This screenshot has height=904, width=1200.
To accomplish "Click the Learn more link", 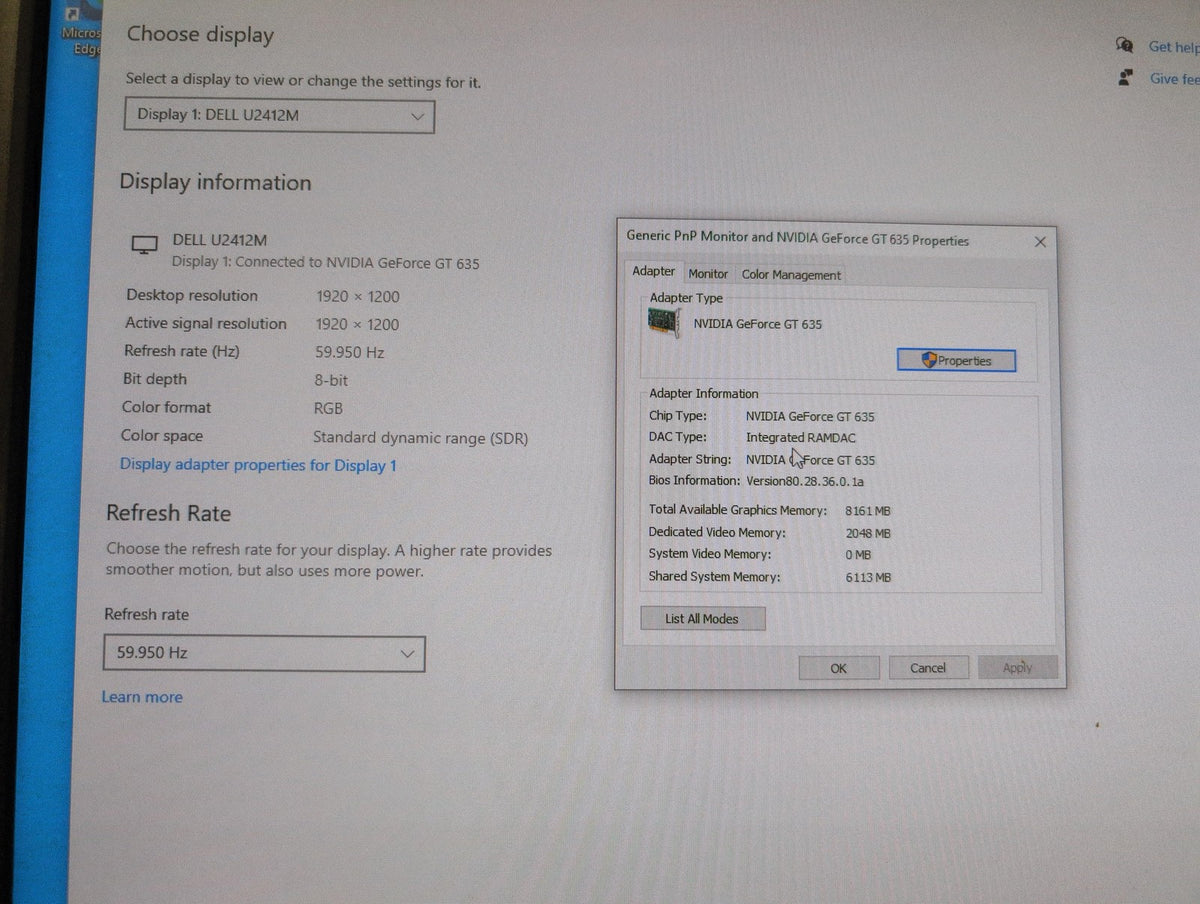I will pos(142,697).
